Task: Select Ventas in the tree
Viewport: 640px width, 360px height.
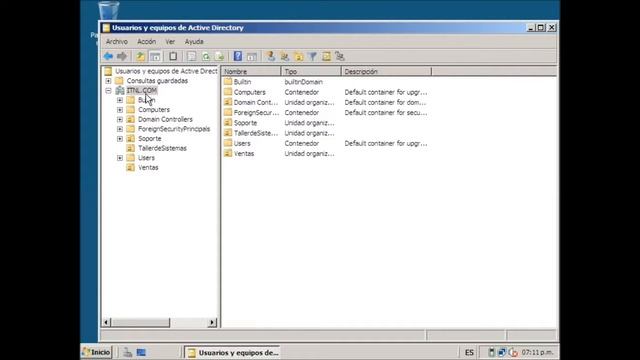Action: (148, 167)
